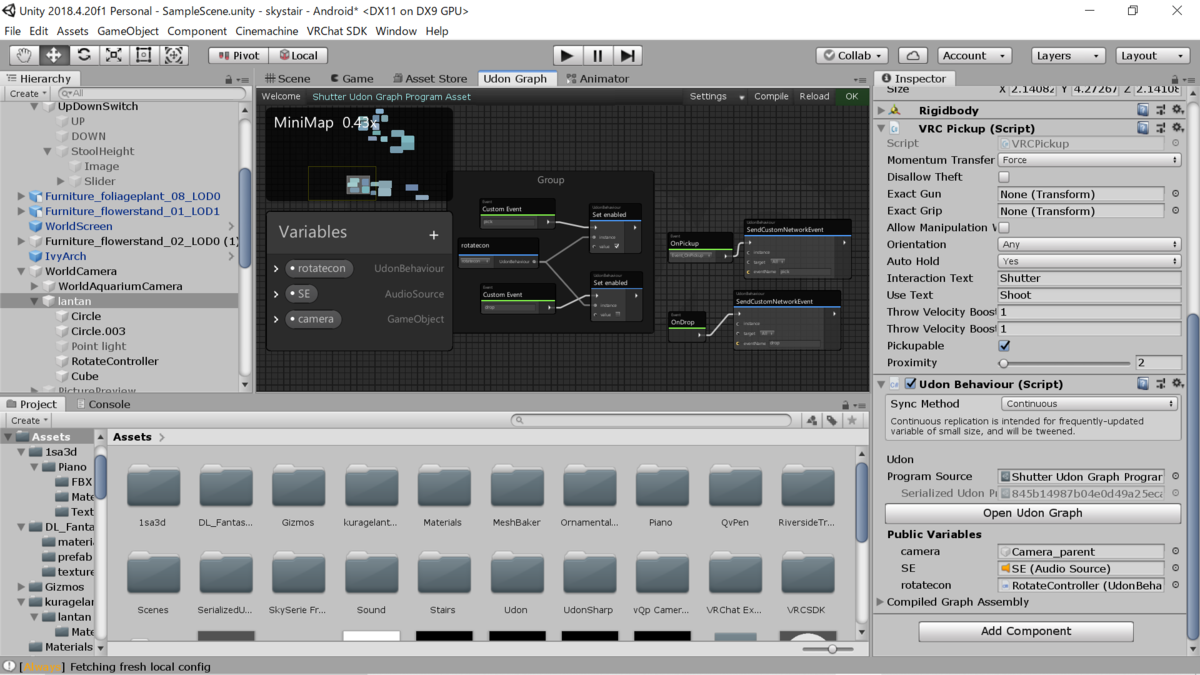Pick object for Exact Gun field
Image resolution: width=1200 pixels, height=675 pixels.
click(x=1175, y=194)
